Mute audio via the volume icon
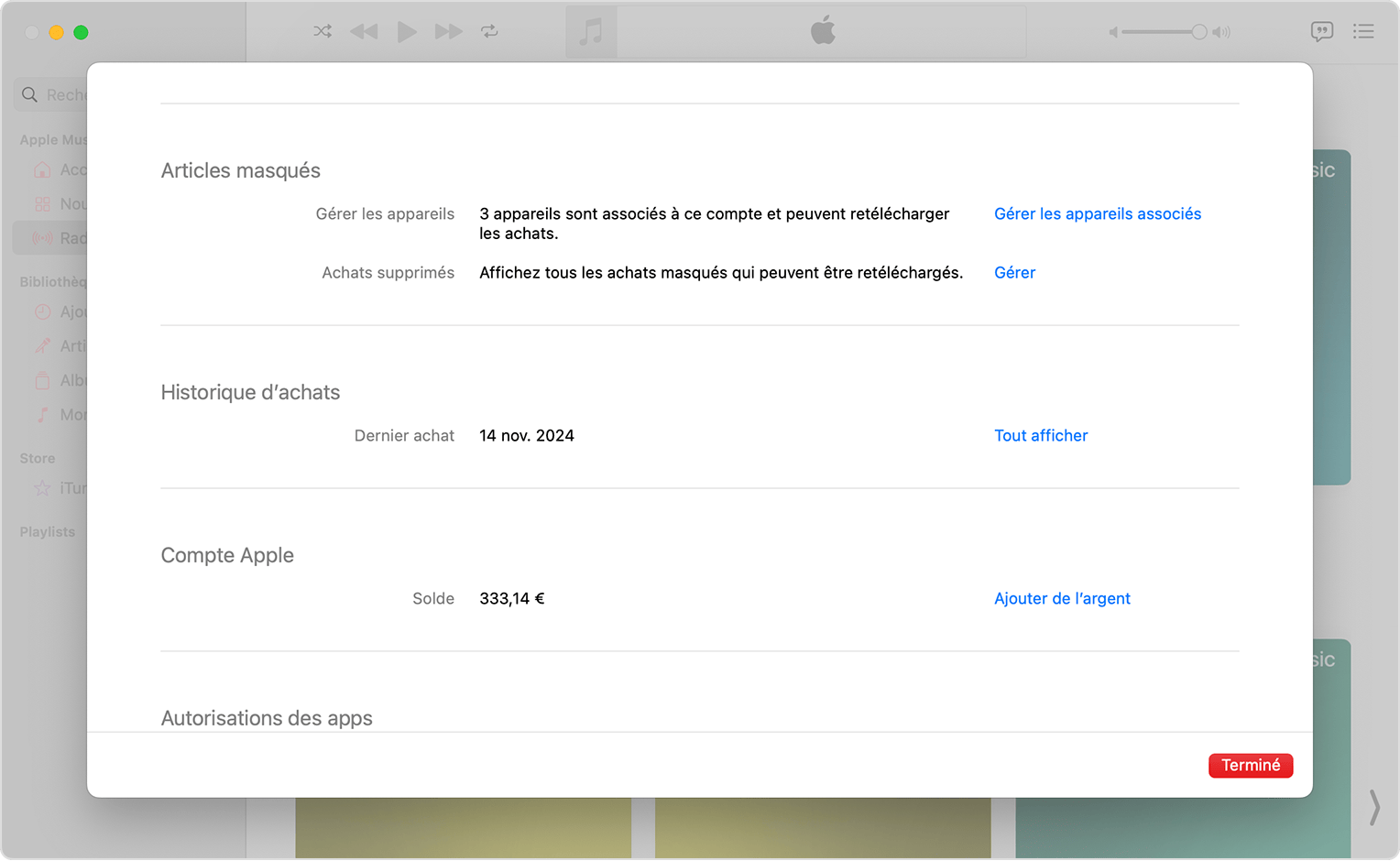 click(x=1112, y=31)
